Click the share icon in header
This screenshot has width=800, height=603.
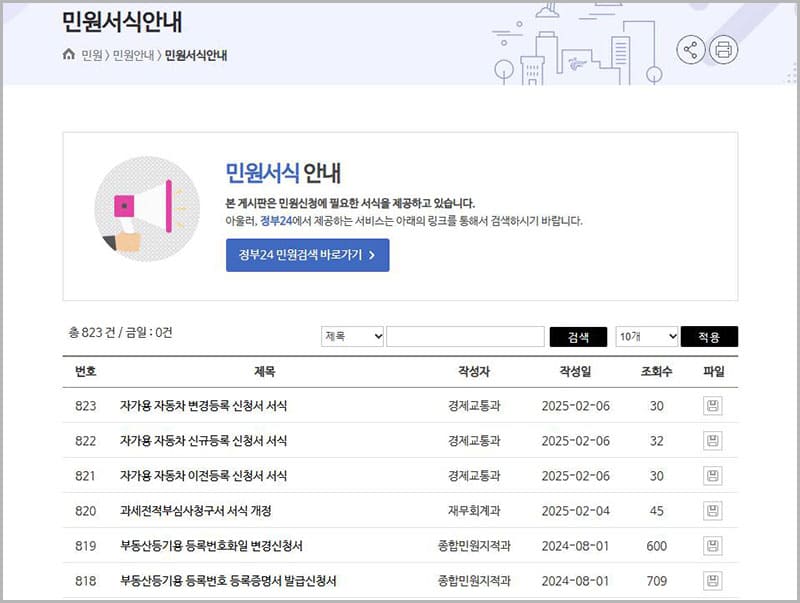tap(691, 49)
